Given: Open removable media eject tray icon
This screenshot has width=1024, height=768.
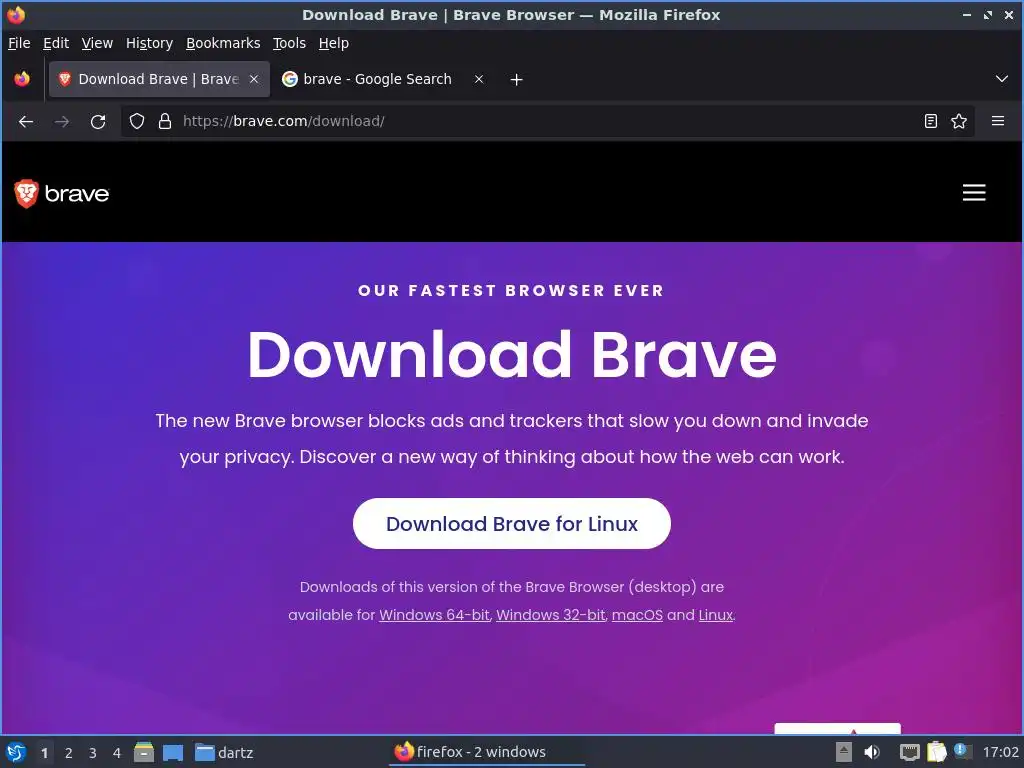Looking at the screenshot, I should click(x=844, y=752).
